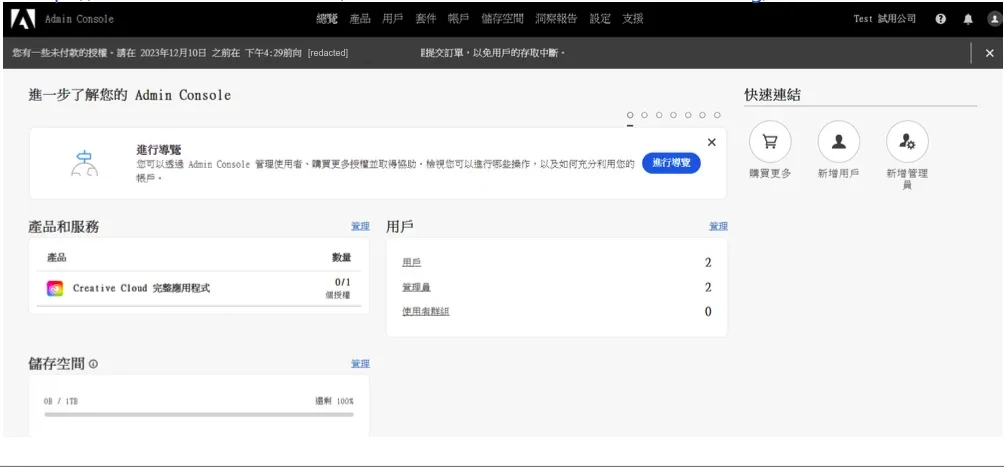Click 管理 link beside 用戶 section

718,226
